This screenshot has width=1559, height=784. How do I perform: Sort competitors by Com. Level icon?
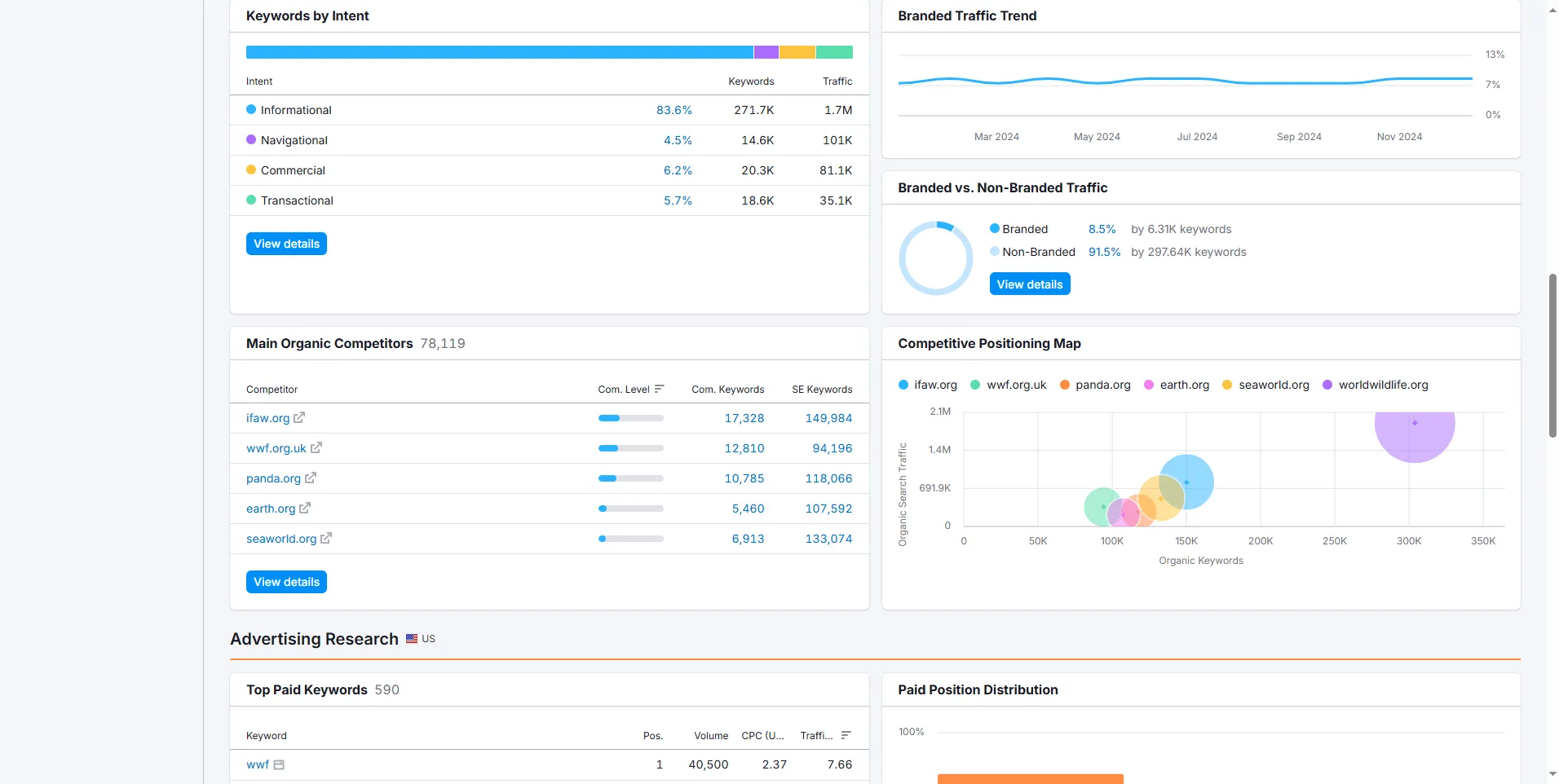pos(659,389)
